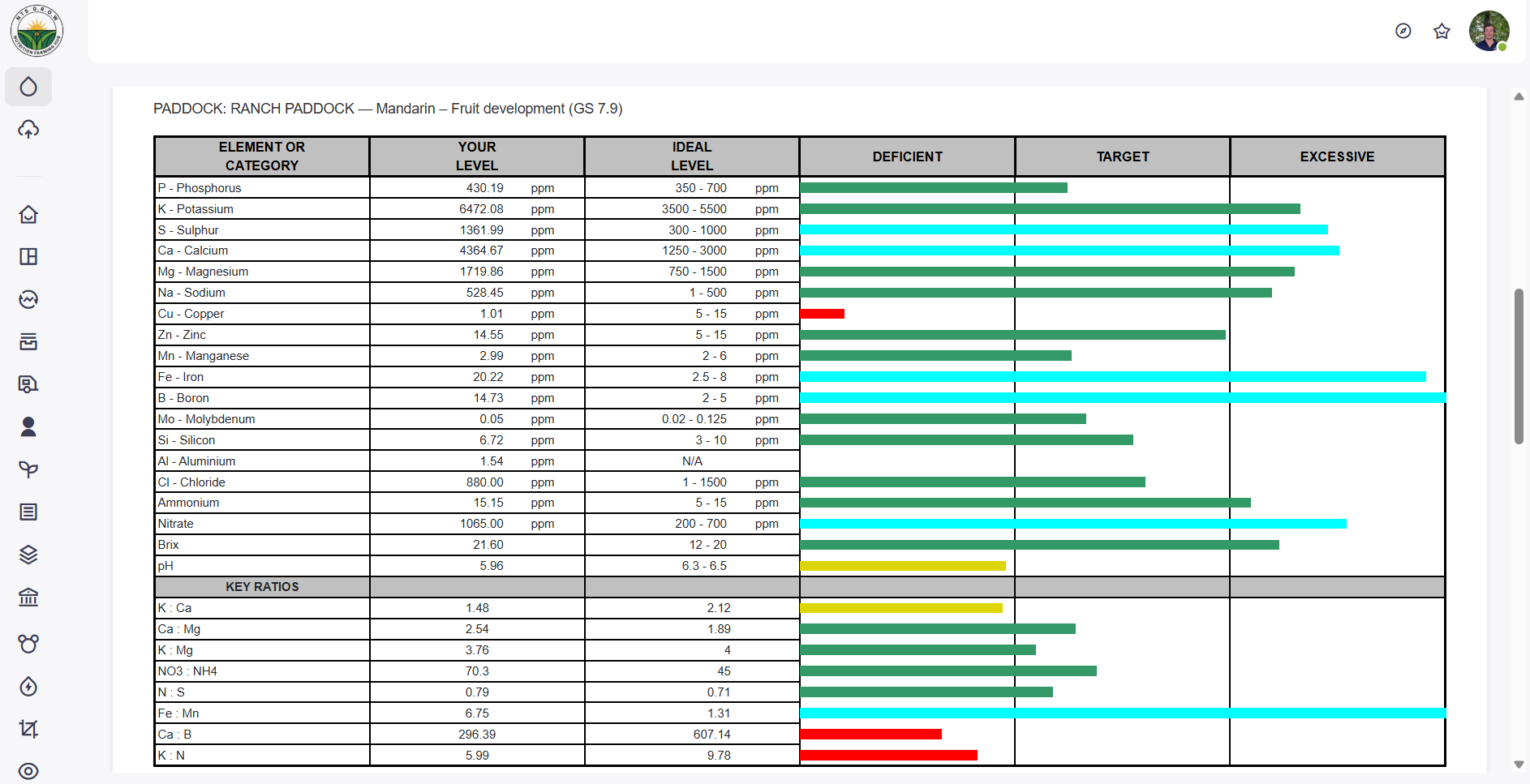Open the layout panel sidebar icon

click(x=28, y=257)
